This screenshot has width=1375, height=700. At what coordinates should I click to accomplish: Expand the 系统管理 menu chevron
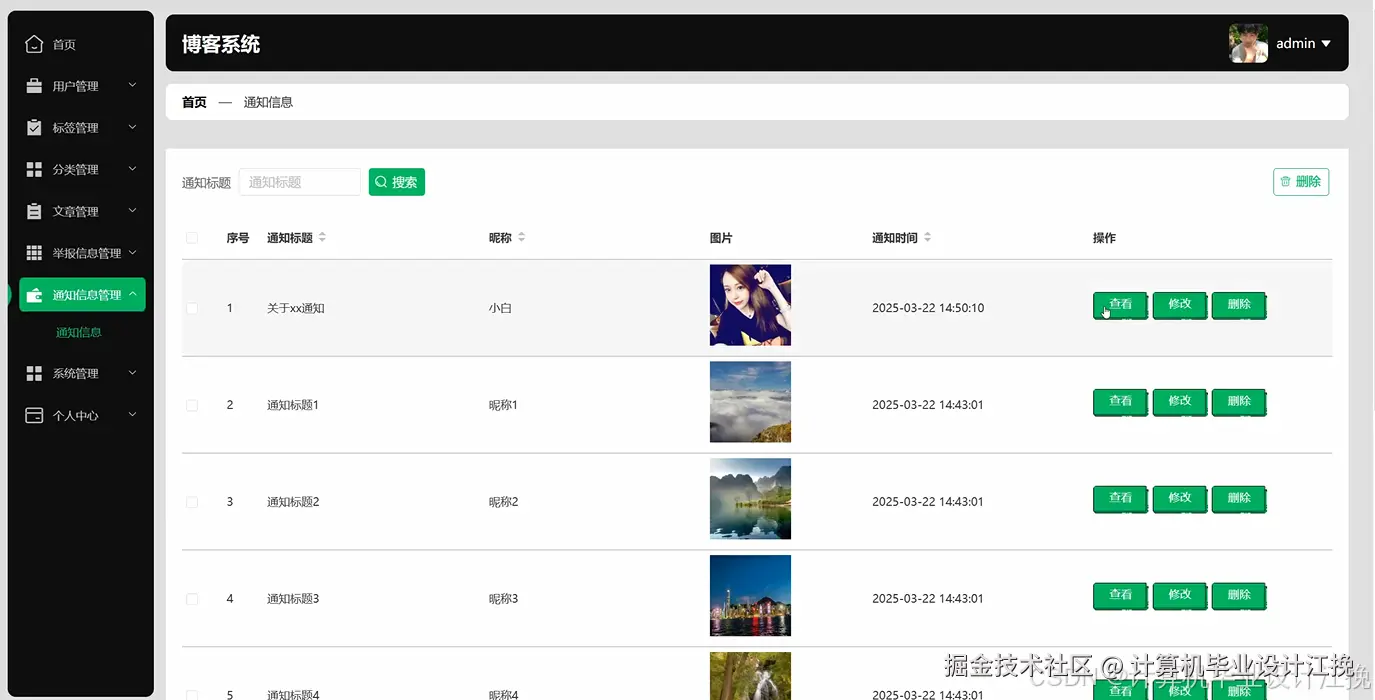tap(133, 373)
